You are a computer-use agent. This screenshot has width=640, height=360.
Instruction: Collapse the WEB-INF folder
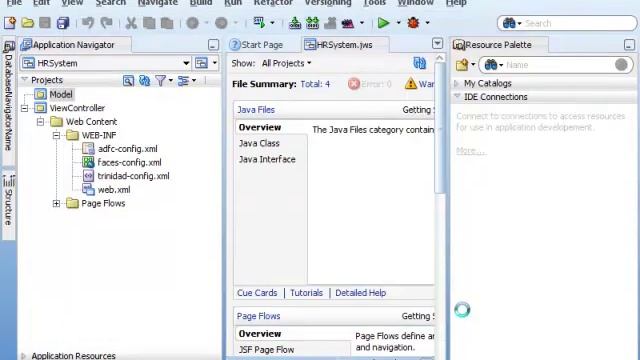tap(56, 135)
